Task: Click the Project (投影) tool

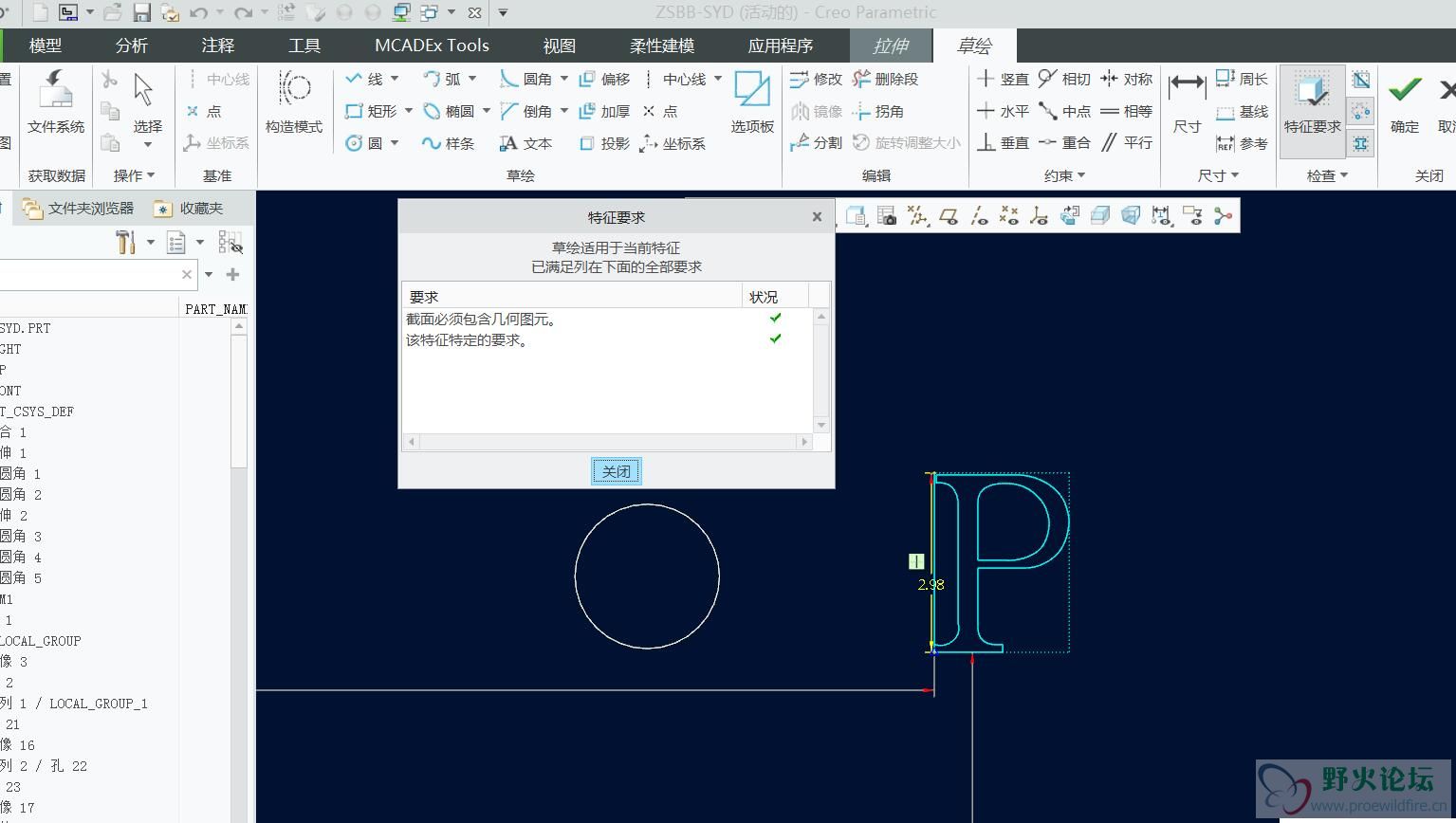Action: tap(604, 143)
